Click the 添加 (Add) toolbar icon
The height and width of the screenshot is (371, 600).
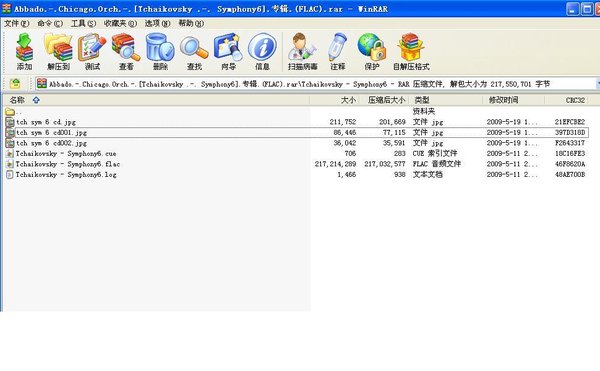click(24, 51)
